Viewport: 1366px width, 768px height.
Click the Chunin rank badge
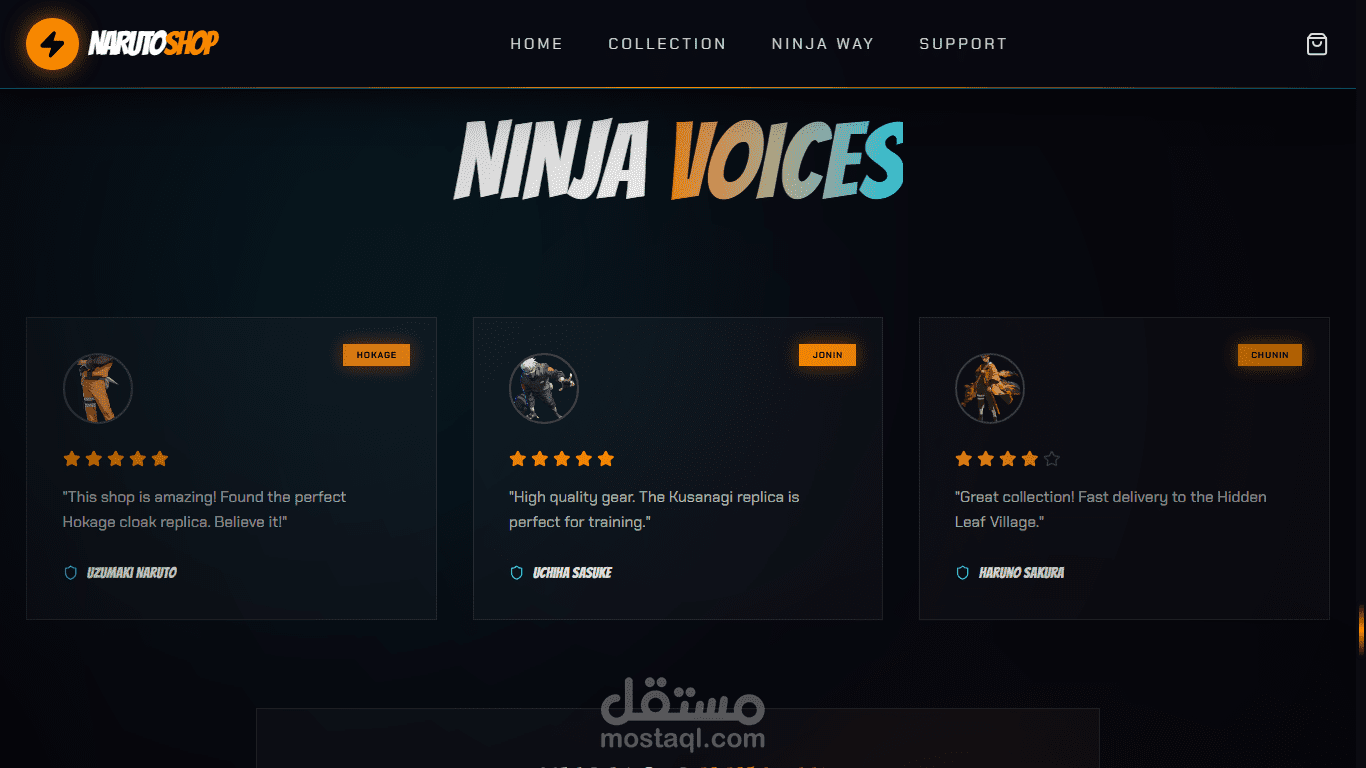[1270, 355]
